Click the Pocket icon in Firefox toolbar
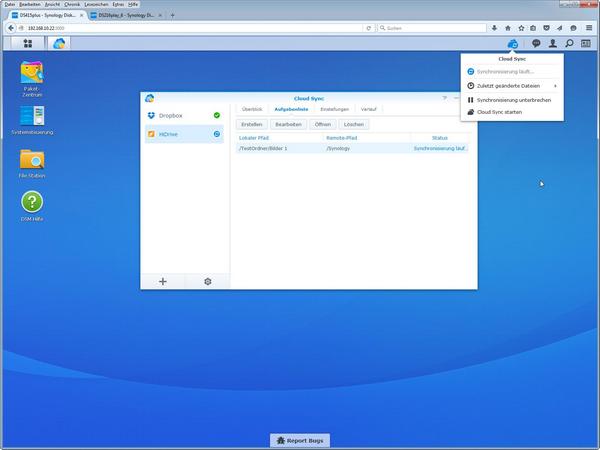 [546, 28]
